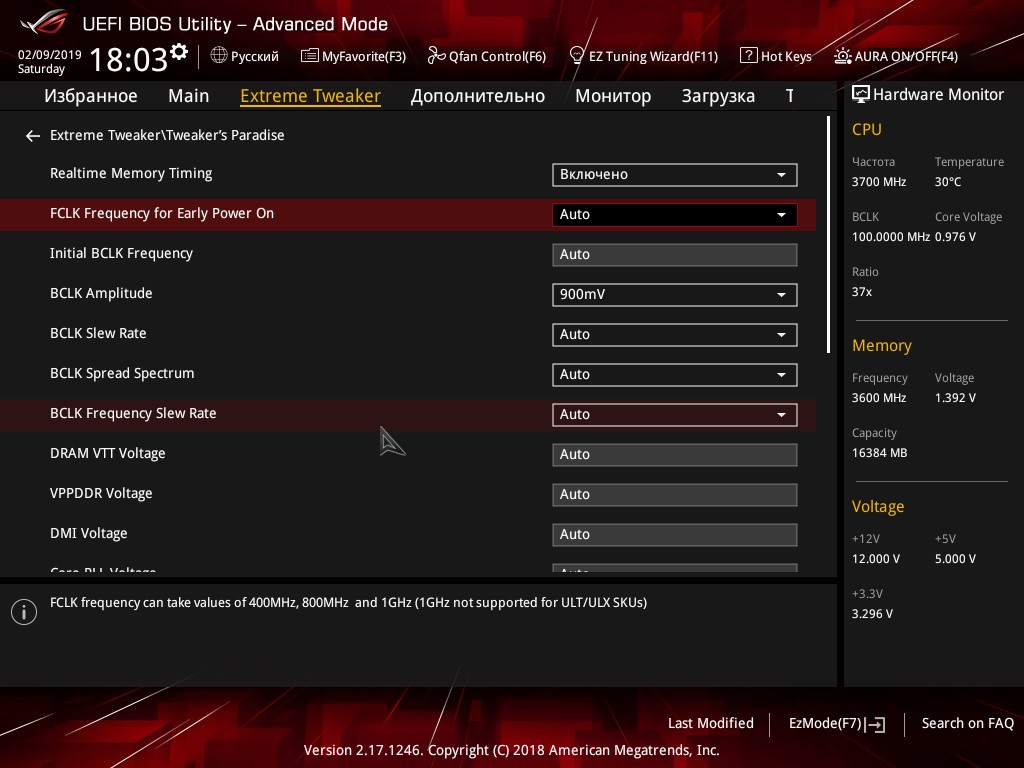Viewport: 1024px width, 768px height.
Task: Click the EzMode exit arrow icon
Action: [x=876, y=724]
